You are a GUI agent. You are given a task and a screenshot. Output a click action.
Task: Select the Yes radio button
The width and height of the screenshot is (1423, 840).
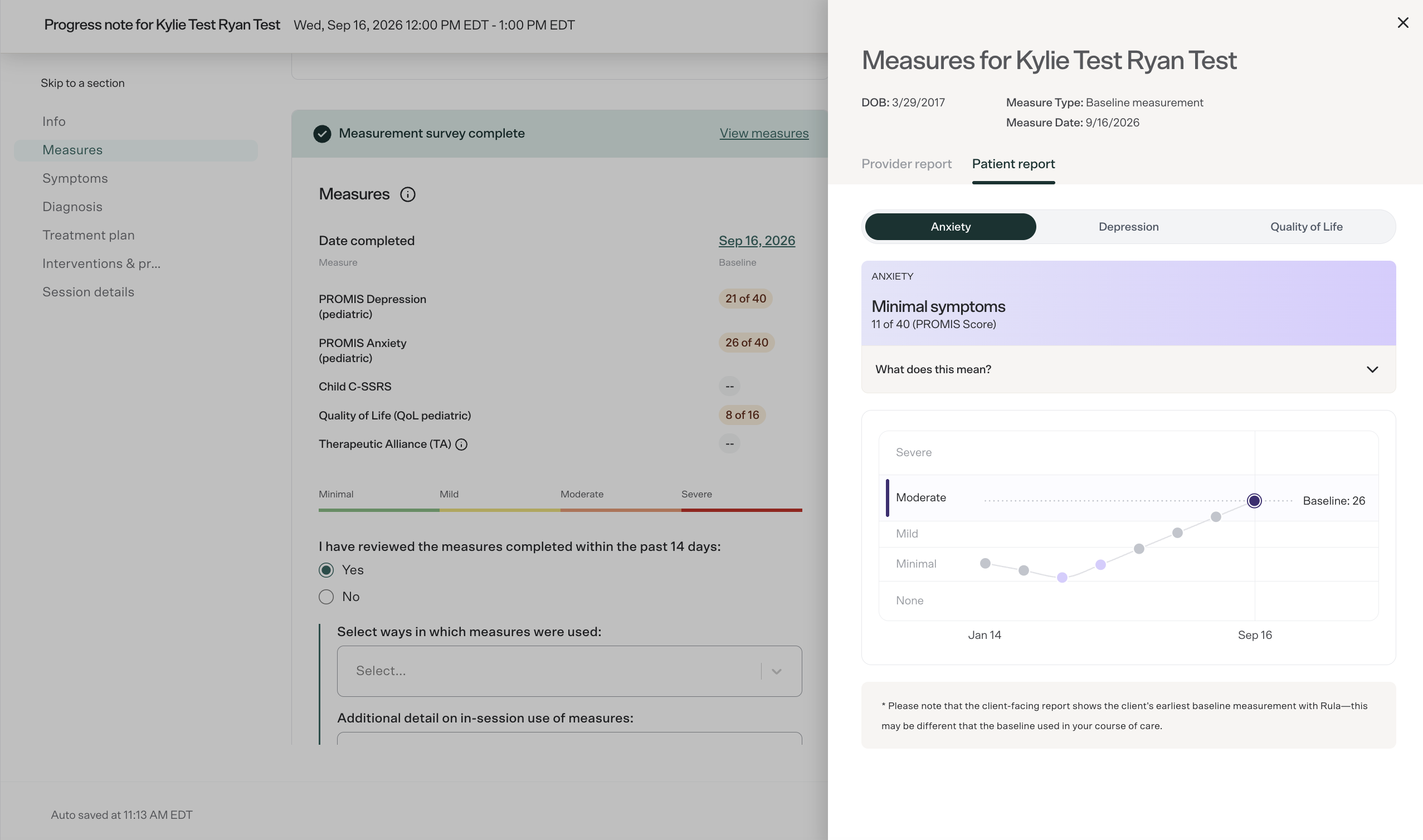coord(326,570)
